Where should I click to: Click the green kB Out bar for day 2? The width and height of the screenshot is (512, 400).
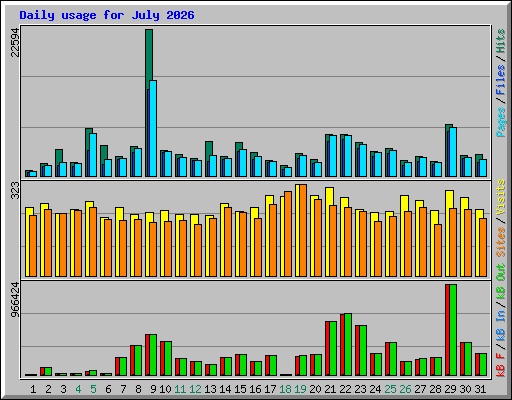tap(48, 371)
